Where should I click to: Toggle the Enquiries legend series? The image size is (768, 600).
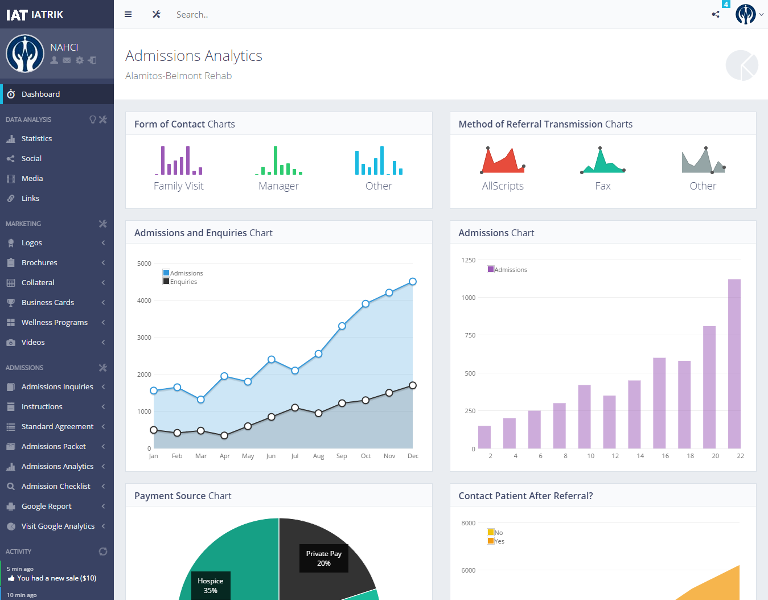(183, 282)
